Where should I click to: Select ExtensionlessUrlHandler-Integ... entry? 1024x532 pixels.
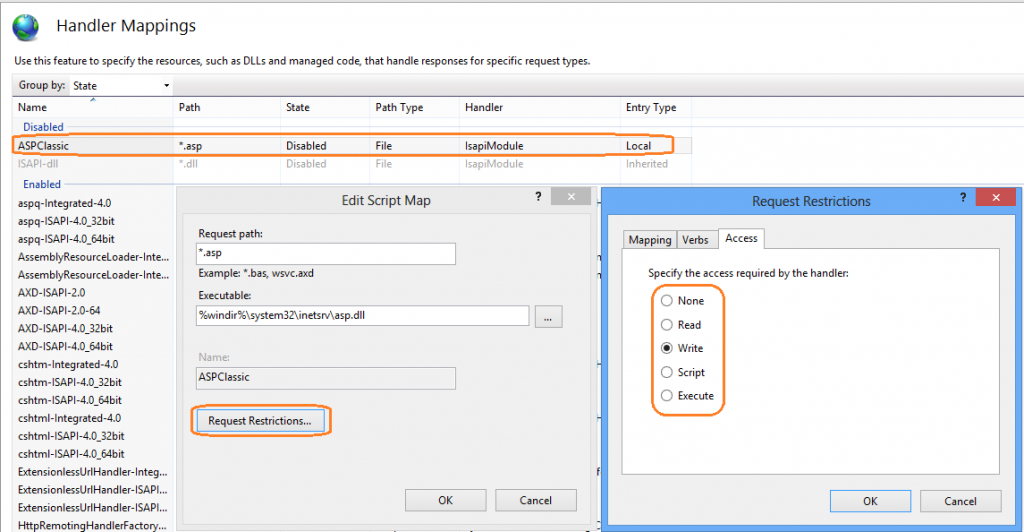tap(92, 472)
